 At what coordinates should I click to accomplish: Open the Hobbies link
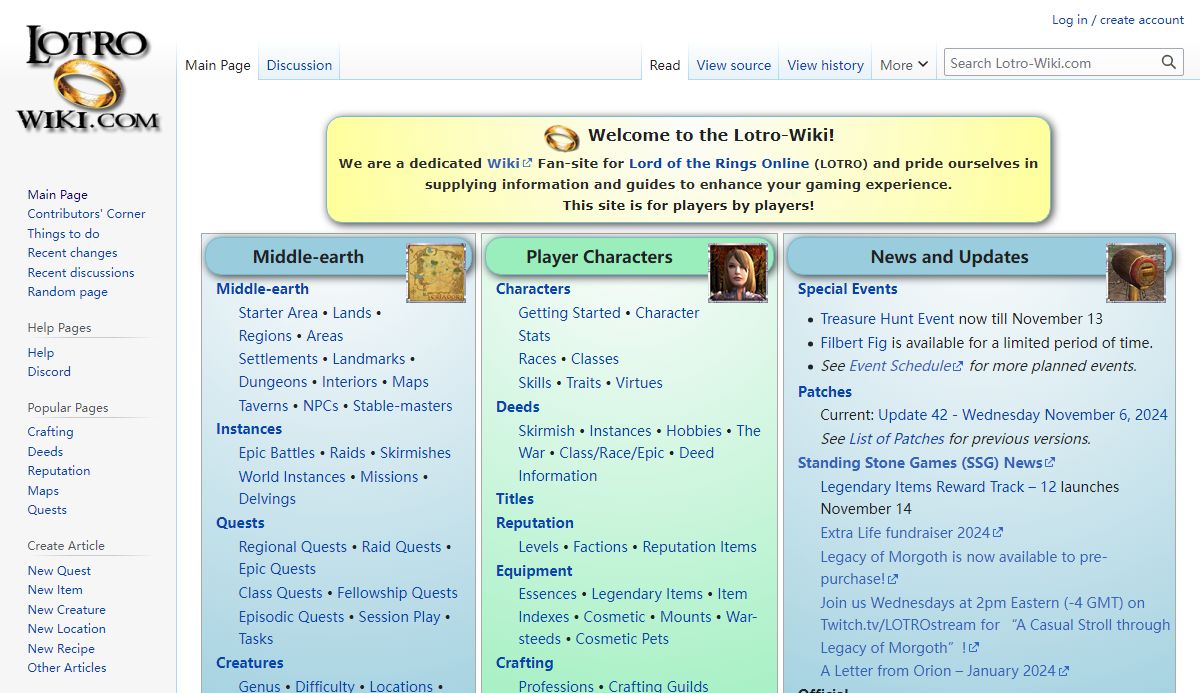(694, 431)
